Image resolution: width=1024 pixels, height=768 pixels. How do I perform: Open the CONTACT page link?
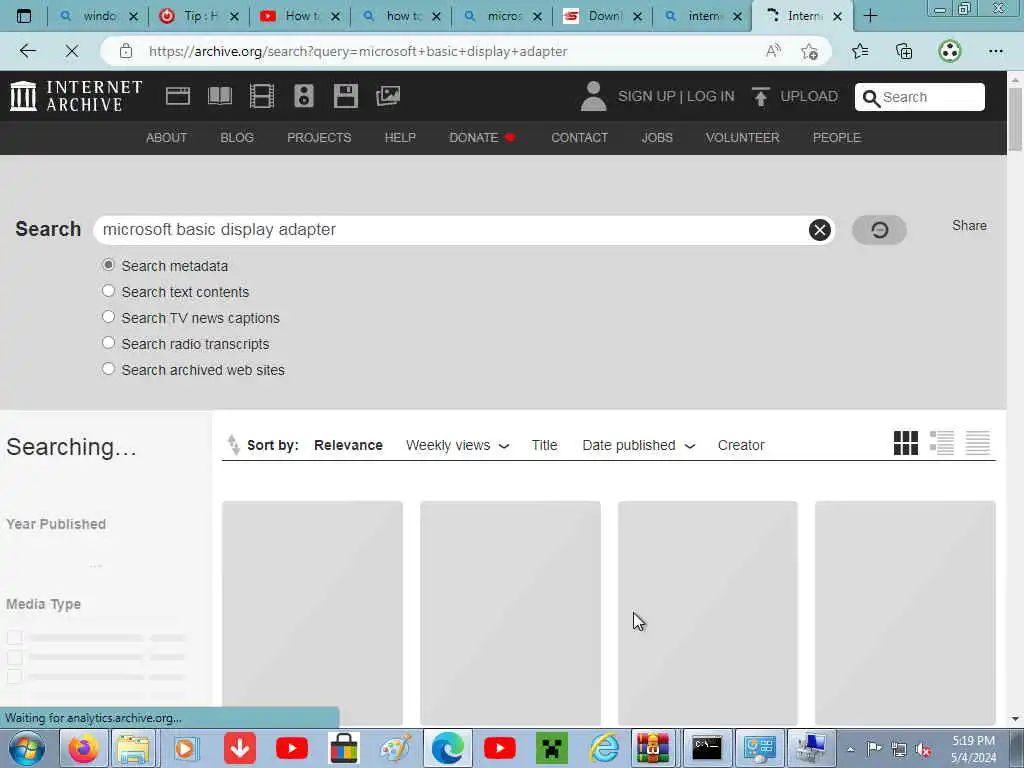click(x=579, y=138)
